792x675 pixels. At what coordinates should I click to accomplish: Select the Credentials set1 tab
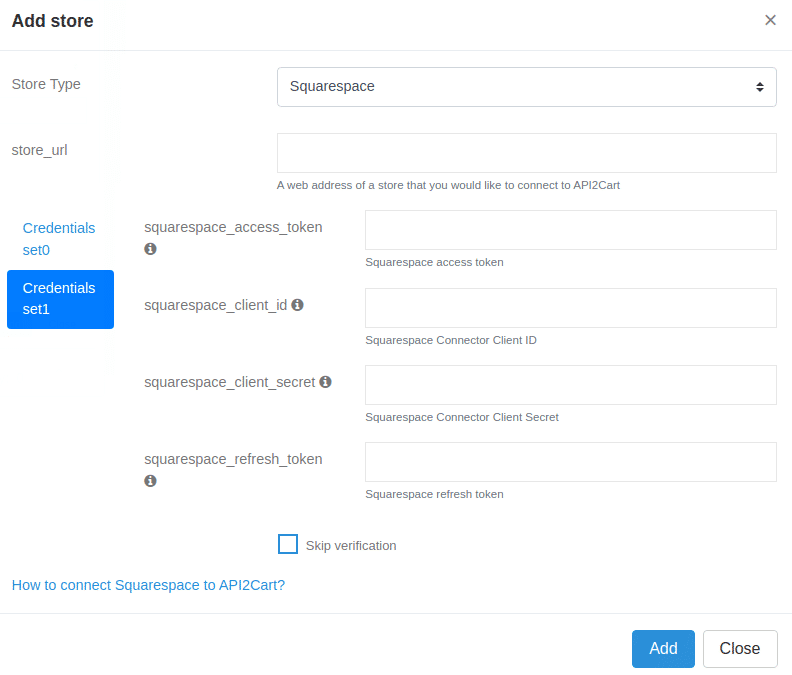coord(60,299)
